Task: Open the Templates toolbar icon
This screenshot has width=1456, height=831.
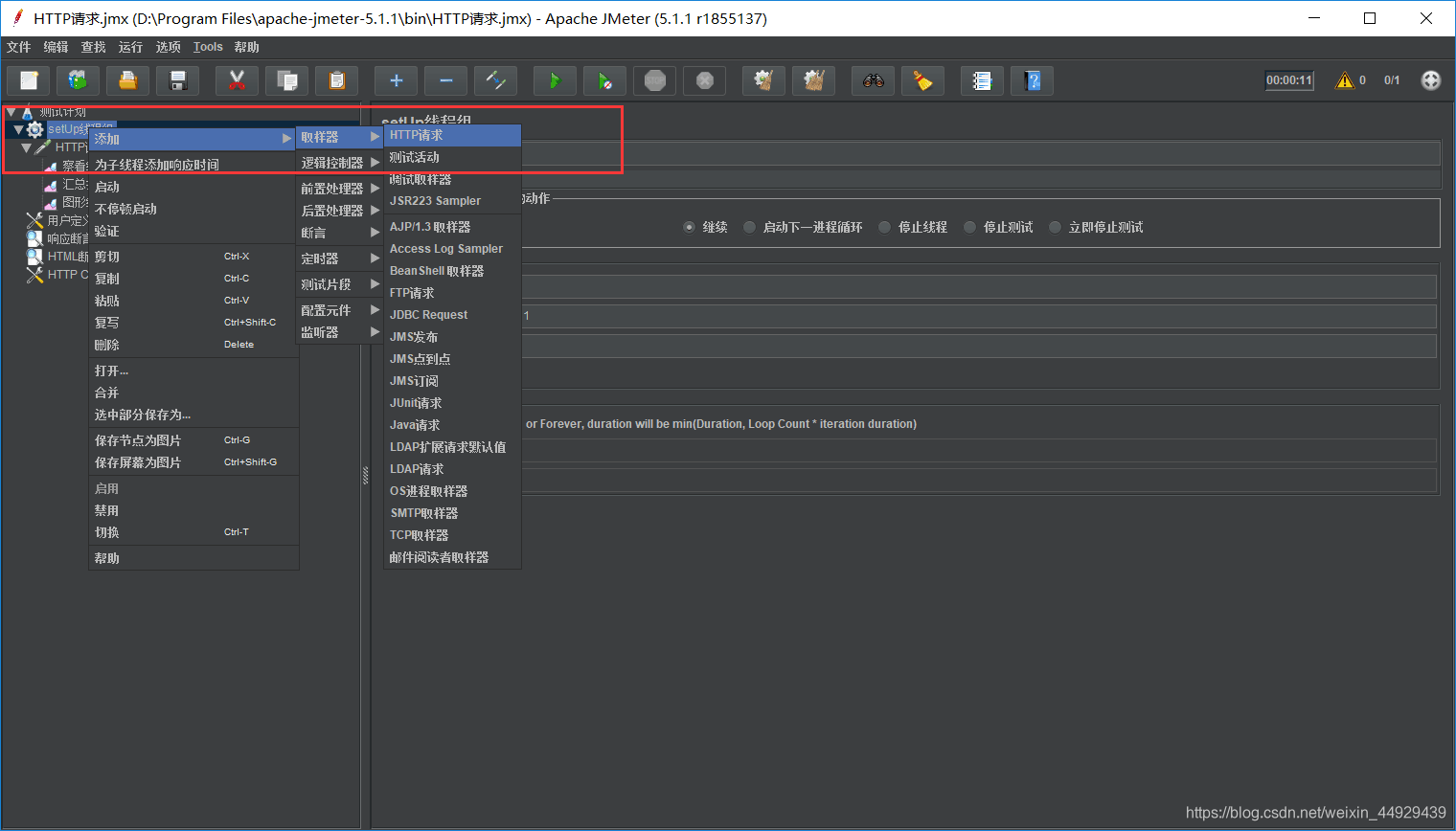Action: pyautogui.click(x=79, y=80)
